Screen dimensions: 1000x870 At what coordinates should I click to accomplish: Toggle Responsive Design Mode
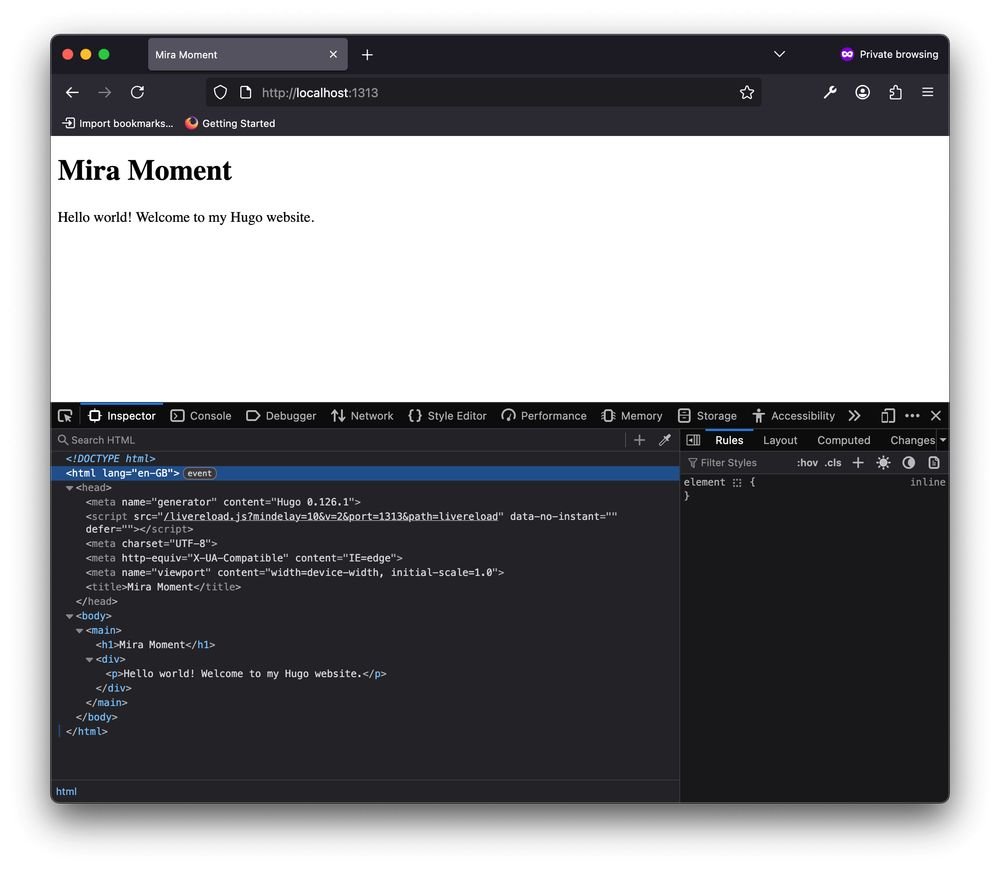888,416
